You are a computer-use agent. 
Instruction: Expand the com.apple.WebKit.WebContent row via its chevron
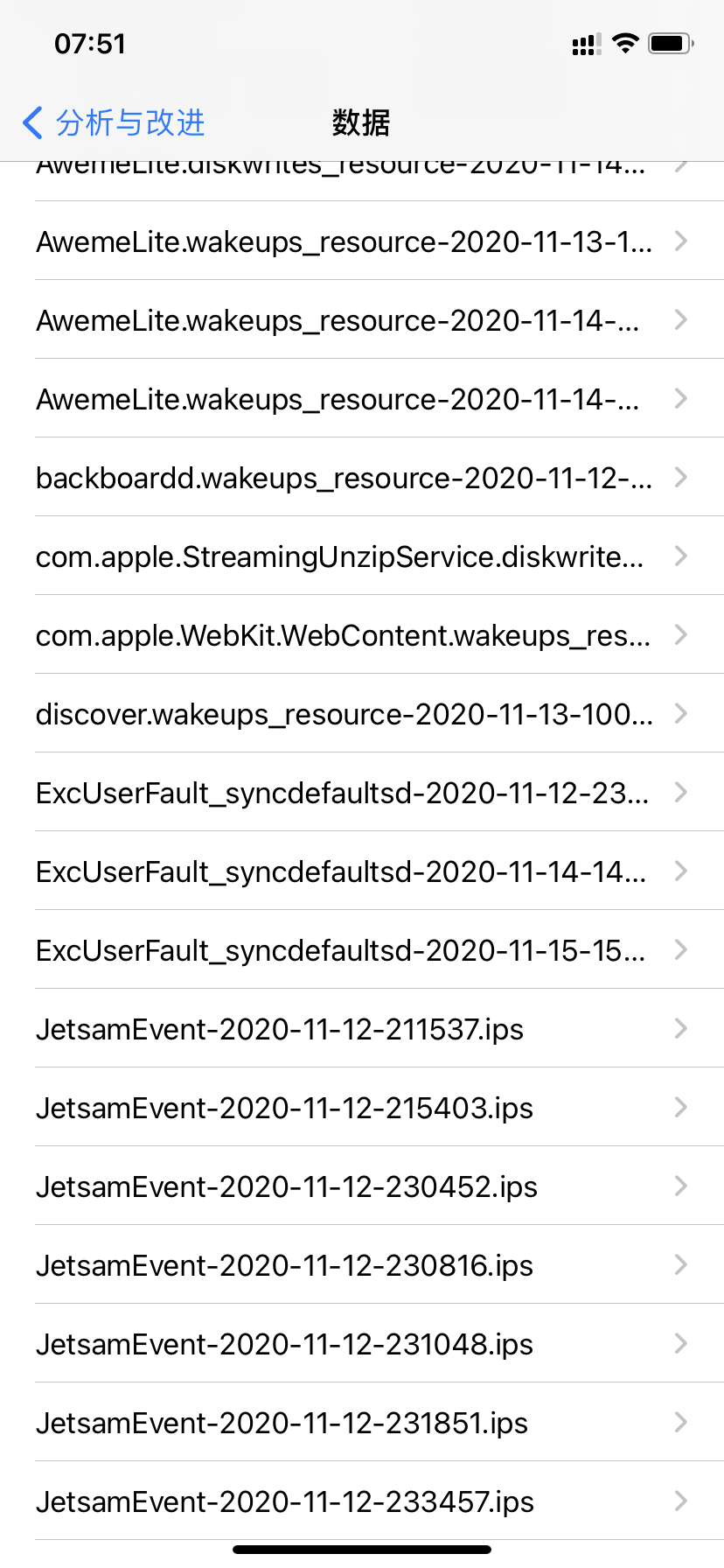click(681, 635)
